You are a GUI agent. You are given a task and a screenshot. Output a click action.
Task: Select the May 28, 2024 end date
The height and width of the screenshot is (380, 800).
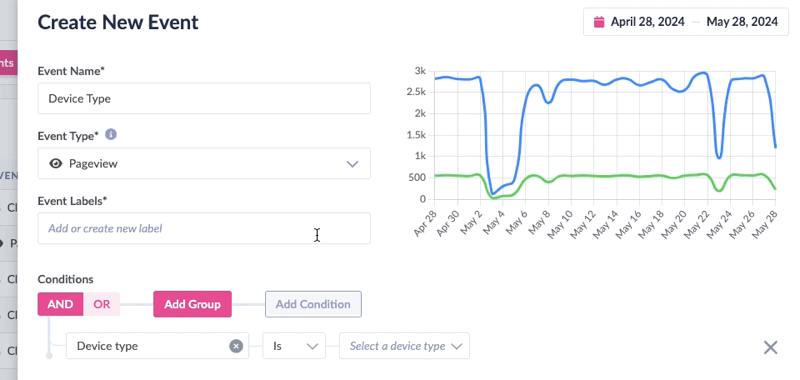tap(742, 21)
